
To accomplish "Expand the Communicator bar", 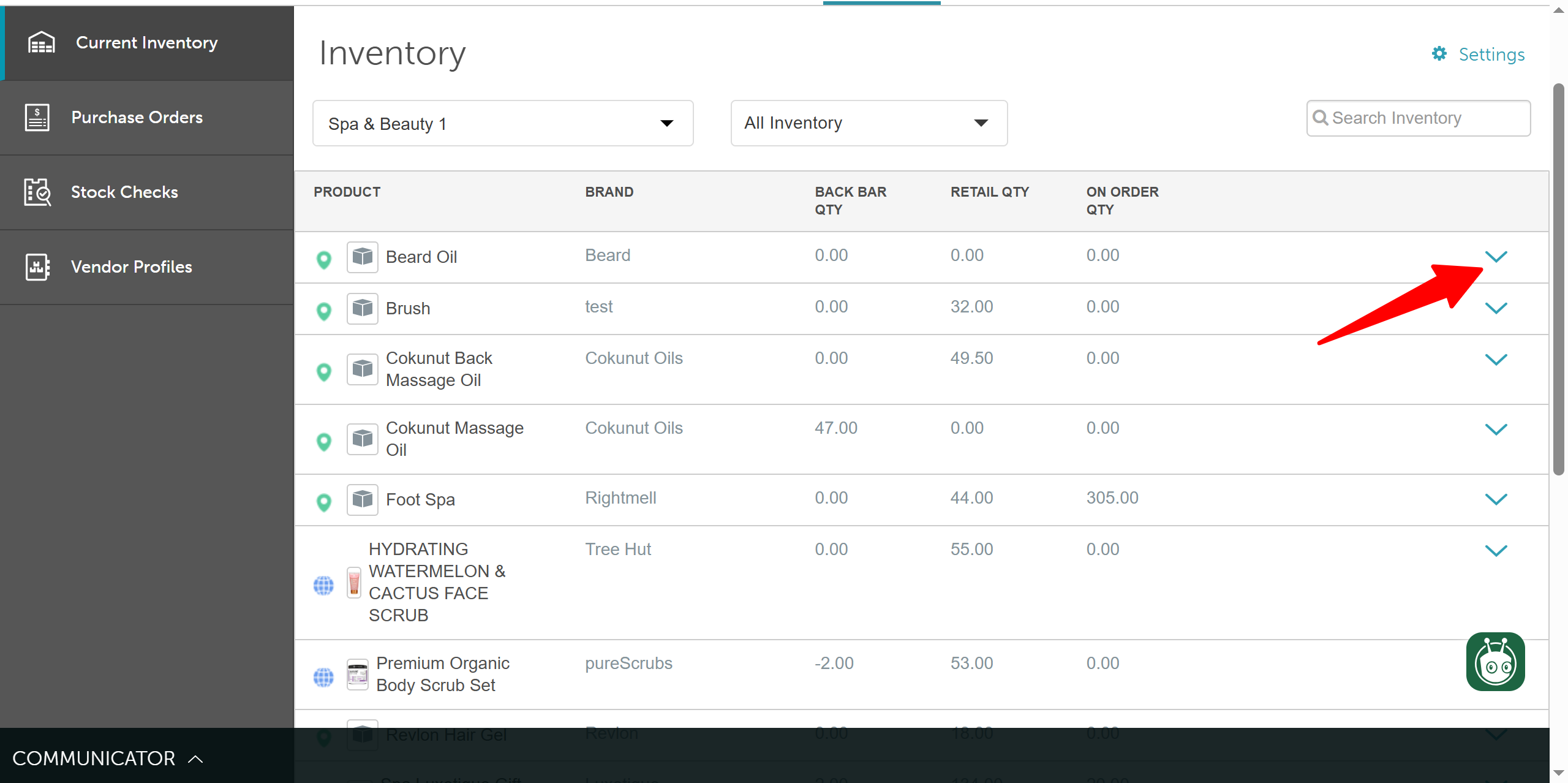I will pos(107,758).
